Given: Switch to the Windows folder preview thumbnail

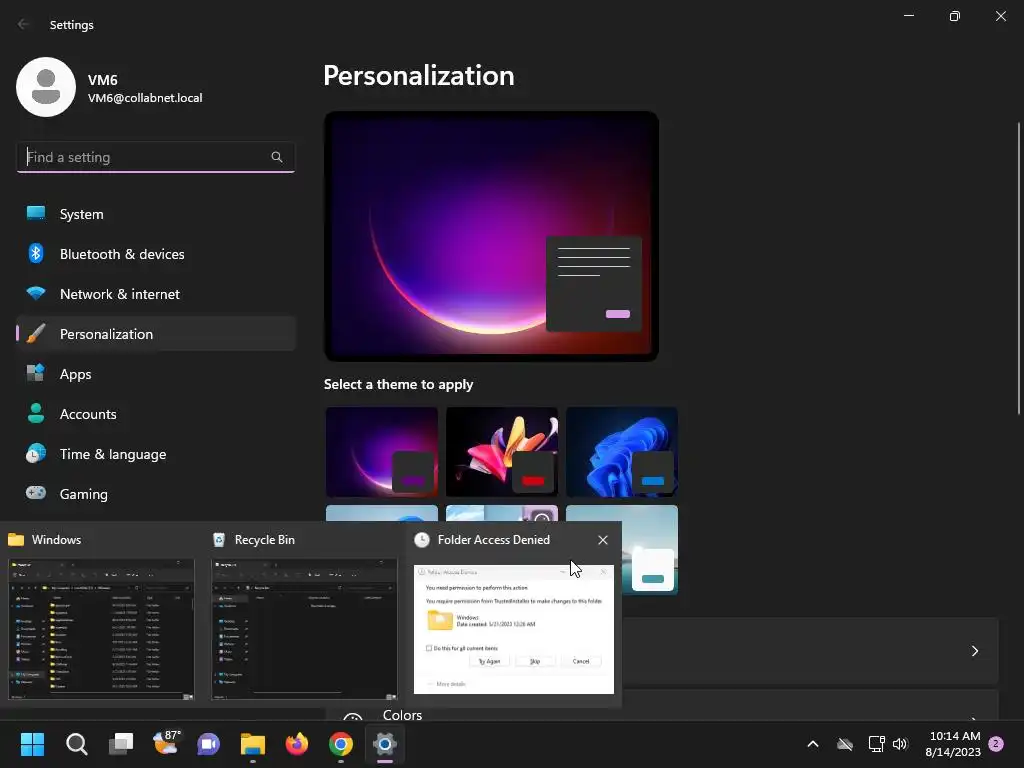Looking at the screenshot, I should click(x=101, y=629).
